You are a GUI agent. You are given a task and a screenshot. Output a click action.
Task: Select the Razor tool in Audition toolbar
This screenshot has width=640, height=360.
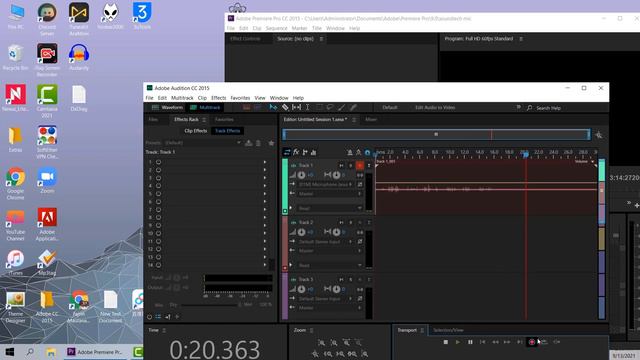[x=285, y=107]
